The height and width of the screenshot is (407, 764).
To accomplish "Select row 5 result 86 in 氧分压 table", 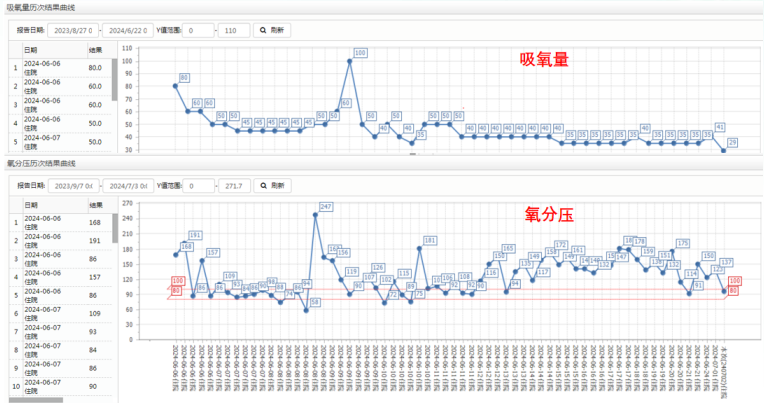I will point(93,295).
